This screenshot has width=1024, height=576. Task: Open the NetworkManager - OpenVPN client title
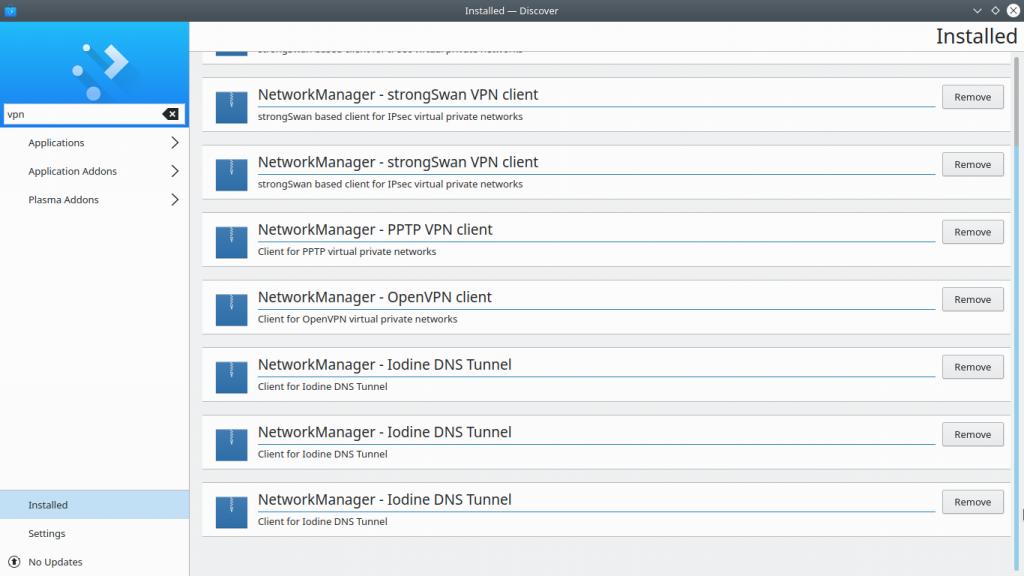click(x=374, y=297)
